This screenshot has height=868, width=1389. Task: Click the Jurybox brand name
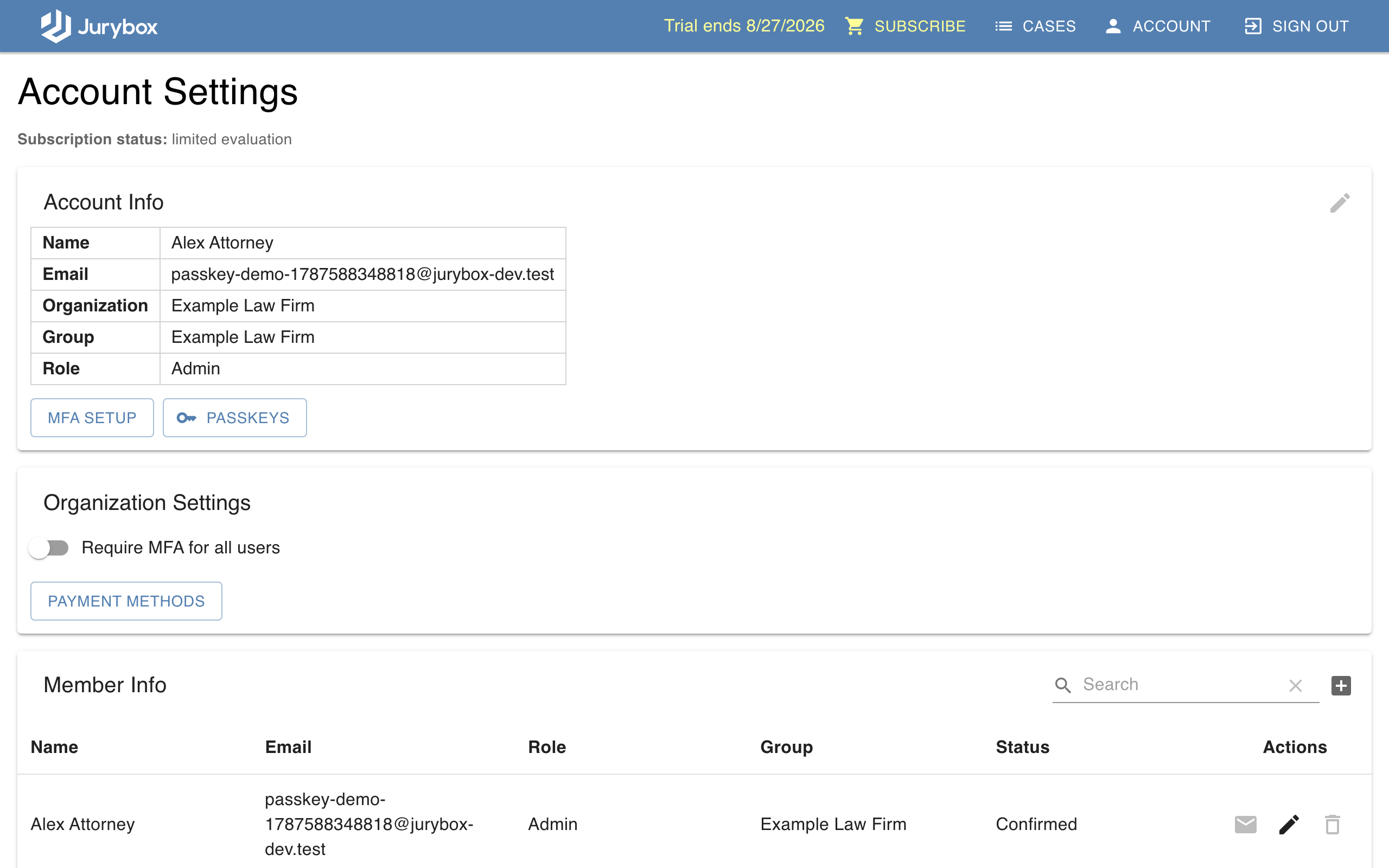click(118, 27)
